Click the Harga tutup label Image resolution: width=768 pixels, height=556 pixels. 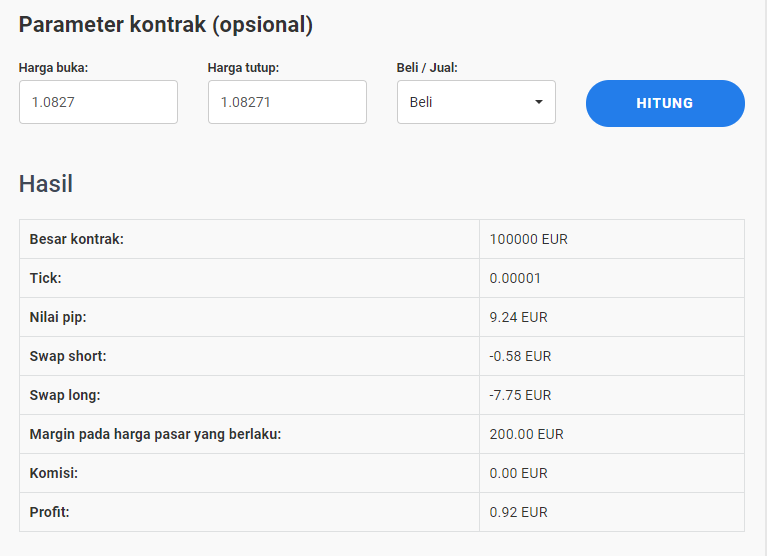click(243, 68)
